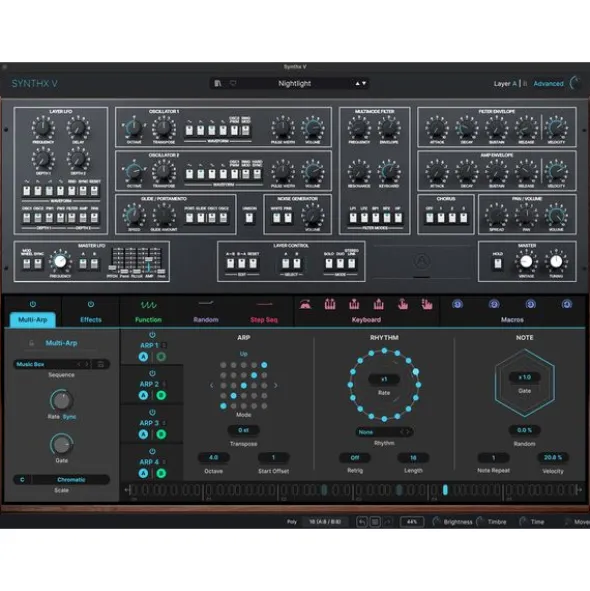Click the ARP 4 green circle button

pos(161,473)
